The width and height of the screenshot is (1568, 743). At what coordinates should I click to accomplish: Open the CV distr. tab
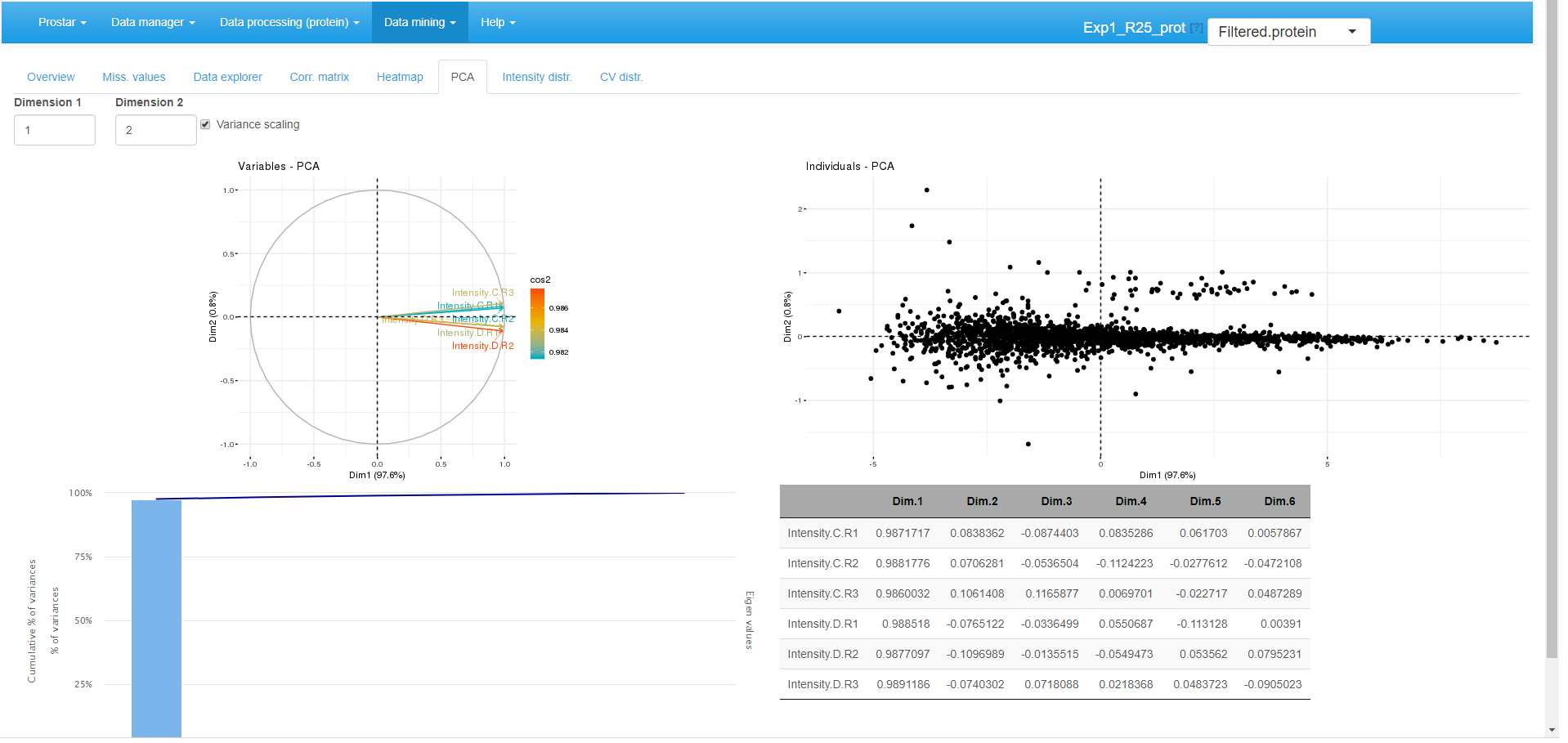coord(621,76)
